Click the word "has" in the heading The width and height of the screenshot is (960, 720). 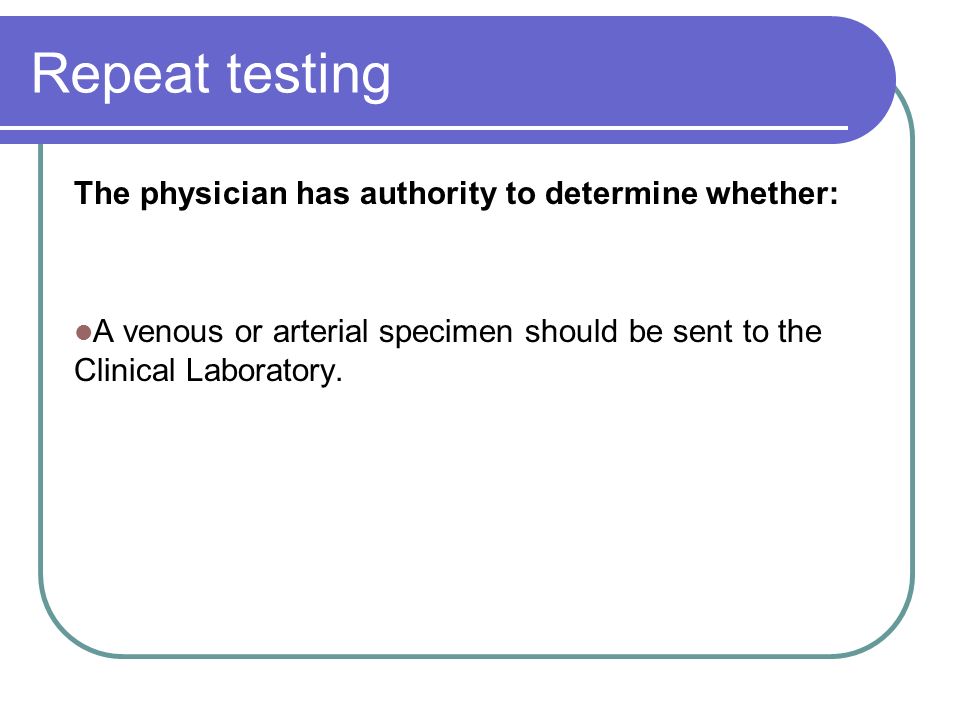pos(323,193)
